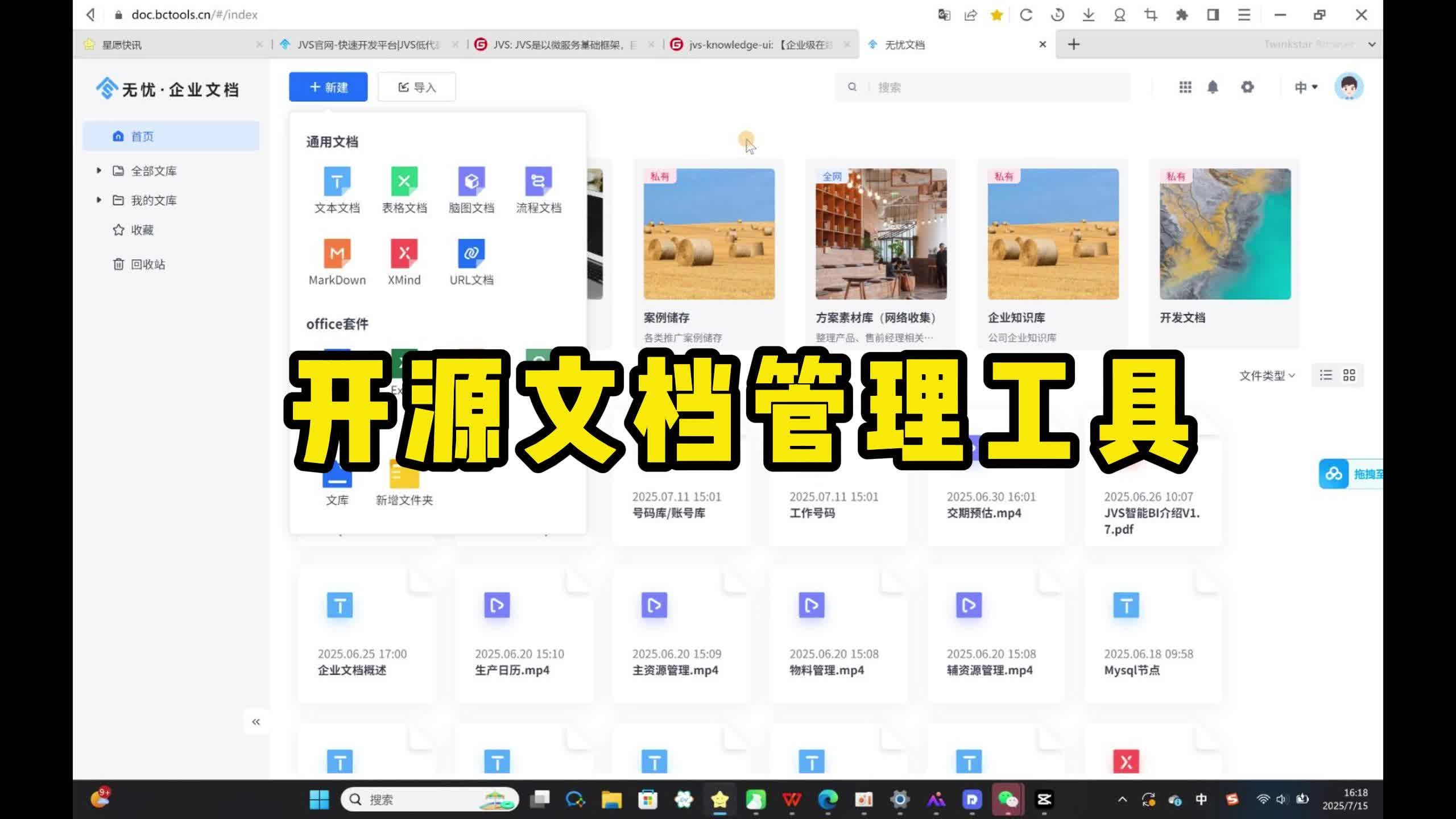This screenshot has width=1456, height=819.
Task: Create a MarkDown document
Action: coord(337,254)
